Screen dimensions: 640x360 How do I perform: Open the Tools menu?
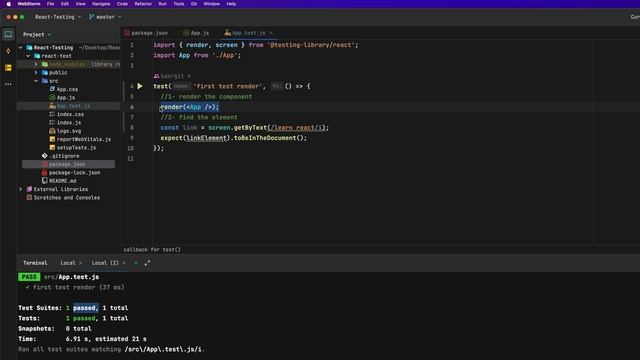(x=179, y=4)
